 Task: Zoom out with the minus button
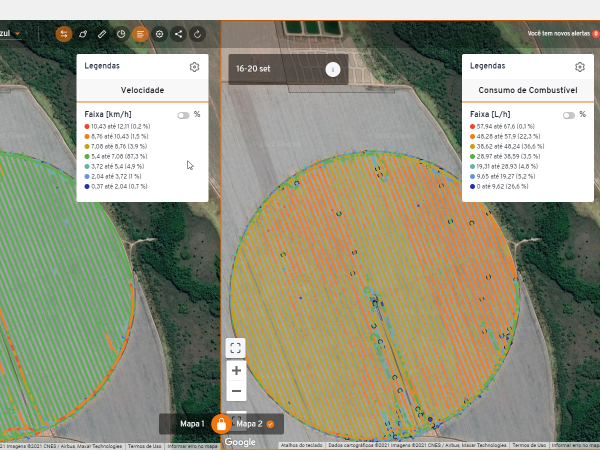(236, 391)
